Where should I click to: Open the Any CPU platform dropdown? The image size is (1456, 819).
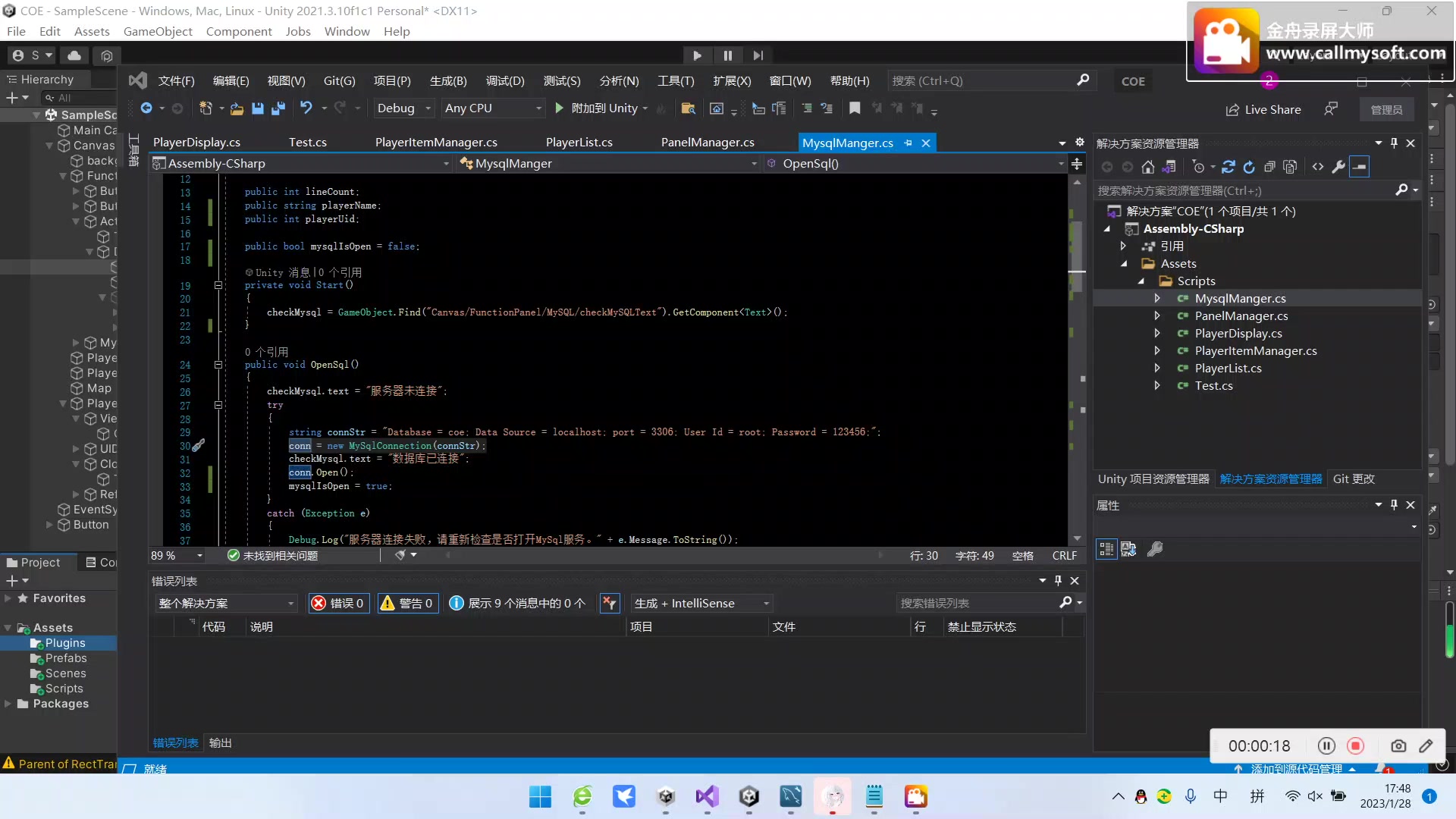coord(493,108)
